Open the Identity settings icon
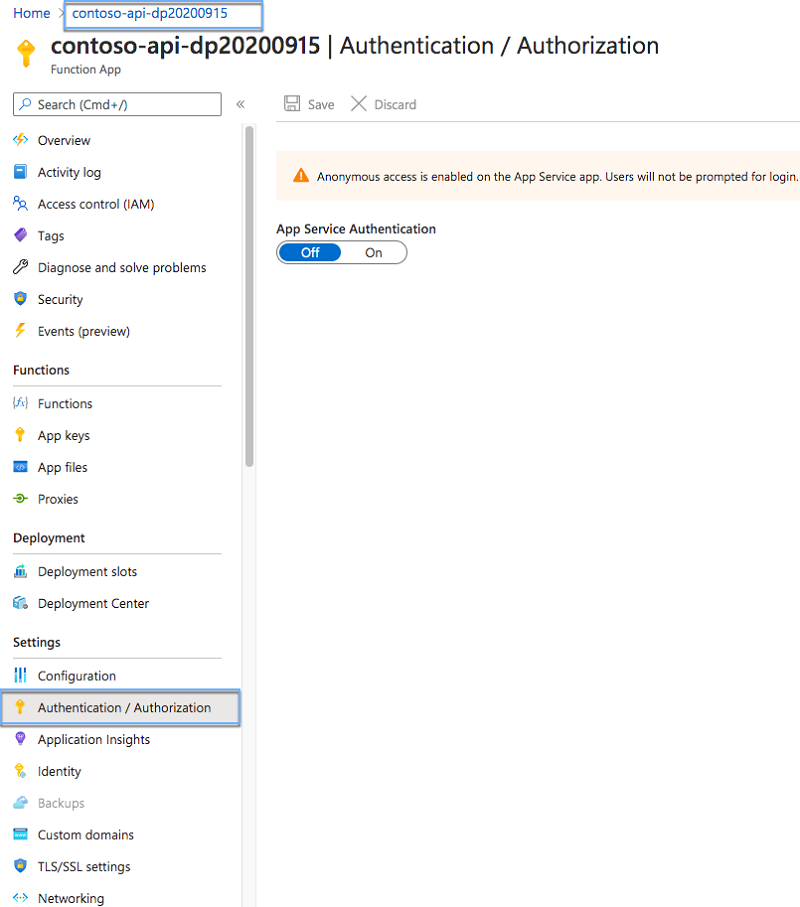800x907 pixels. click(x=22, y=771)
